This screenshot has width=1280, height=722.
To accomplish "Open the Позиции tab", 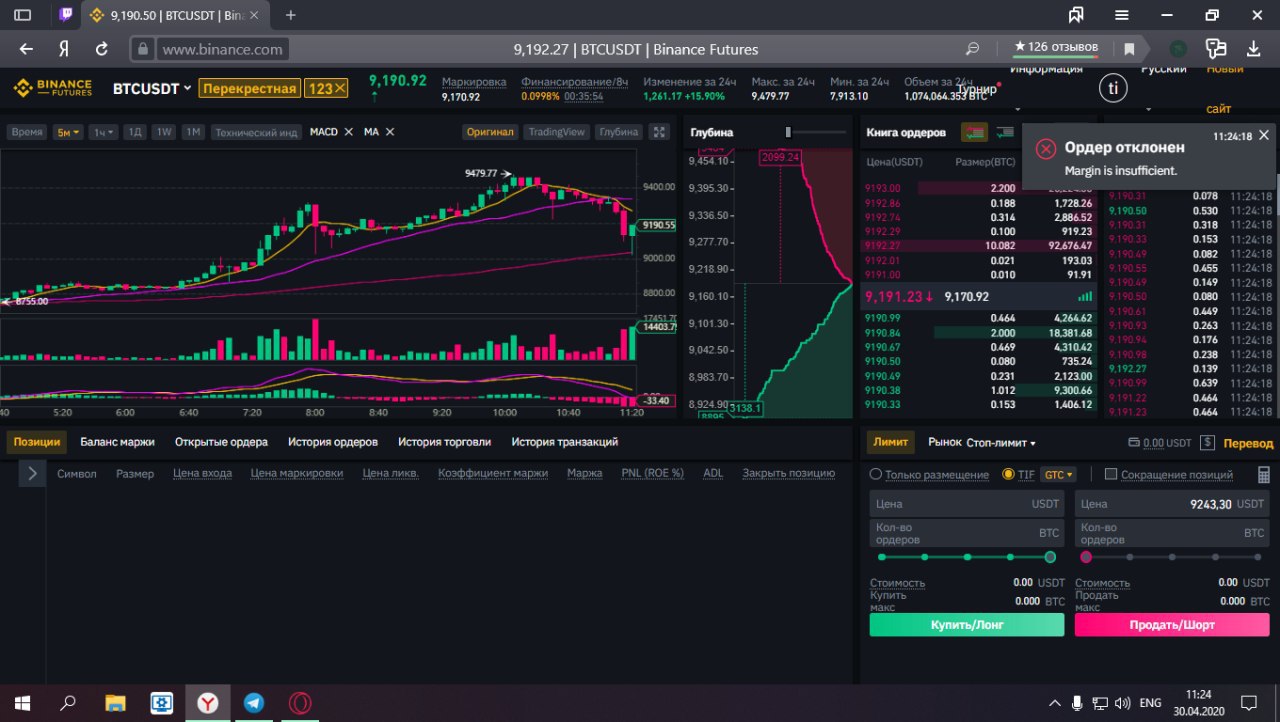I will click(x=37, y=442).
